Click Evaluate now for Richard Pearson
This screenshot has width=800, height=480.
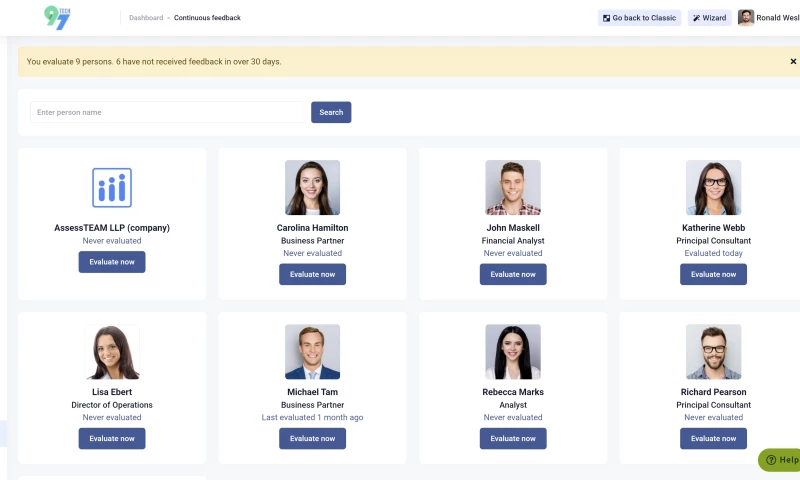[x=713, y=438]
